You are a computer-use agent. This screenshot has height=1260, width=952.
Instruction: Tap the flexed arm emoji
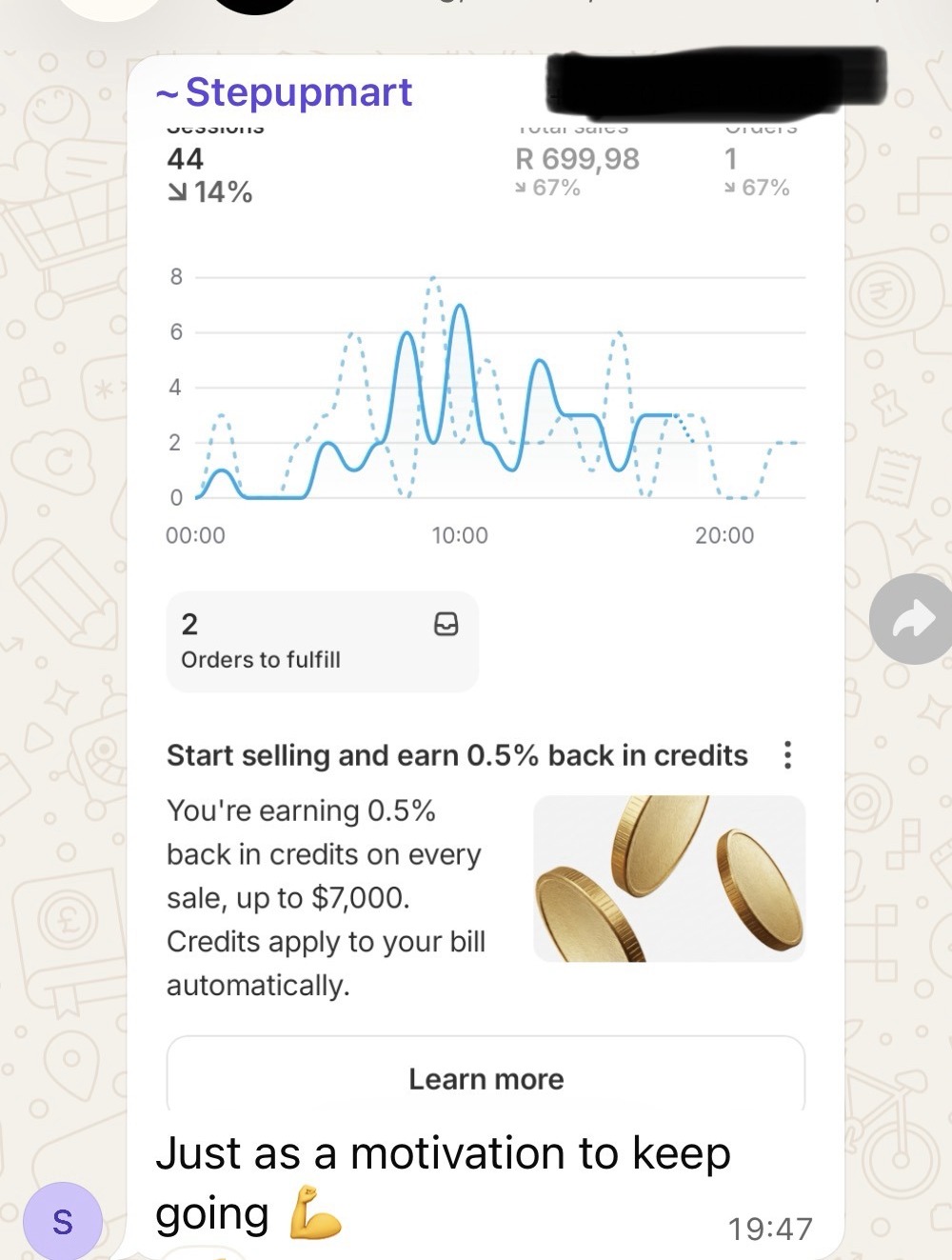click(313, 1212)
